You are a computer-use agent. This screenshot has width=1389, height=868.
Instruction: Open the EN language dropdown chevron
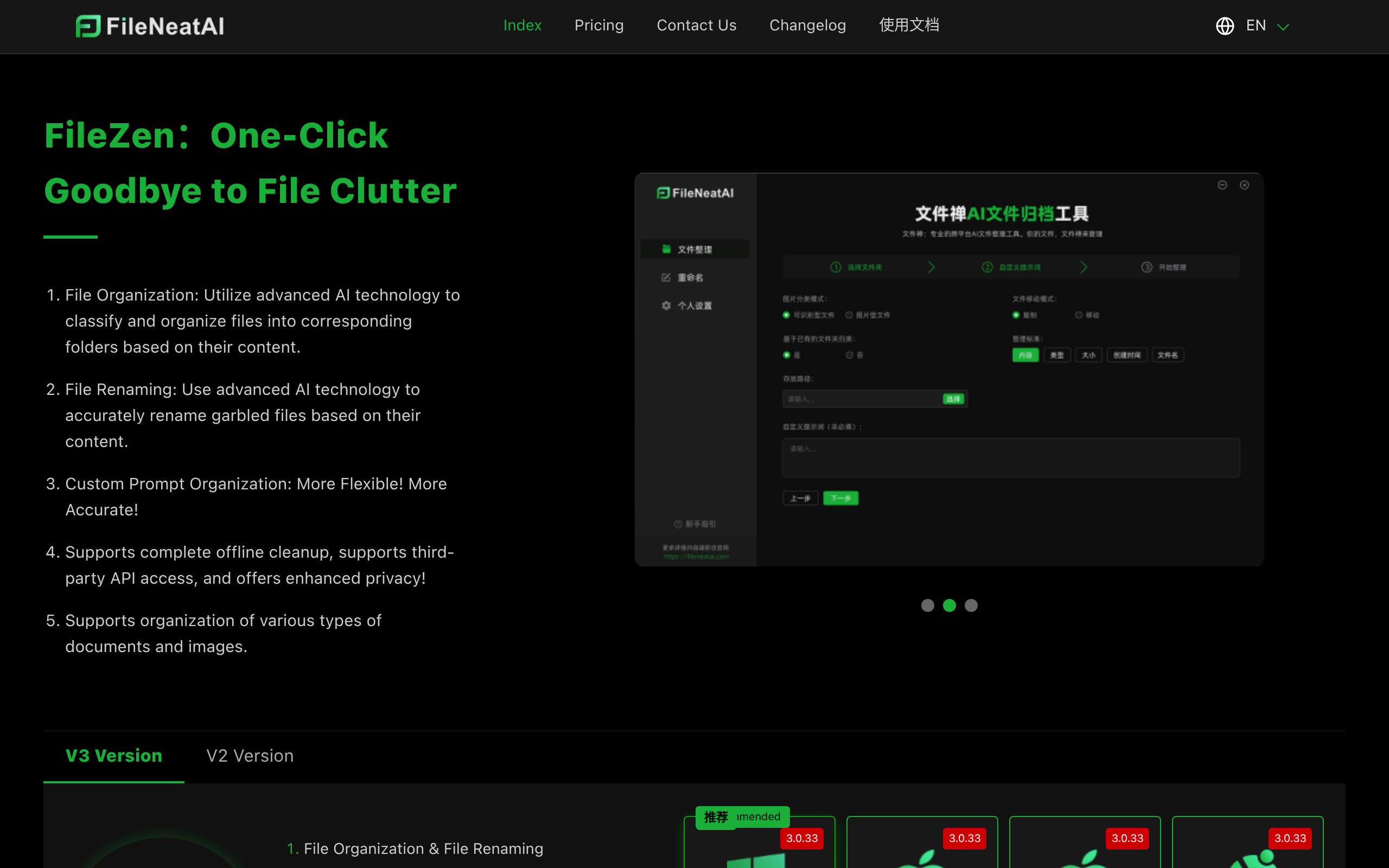pyautogui.click(x=1283, y=27)
